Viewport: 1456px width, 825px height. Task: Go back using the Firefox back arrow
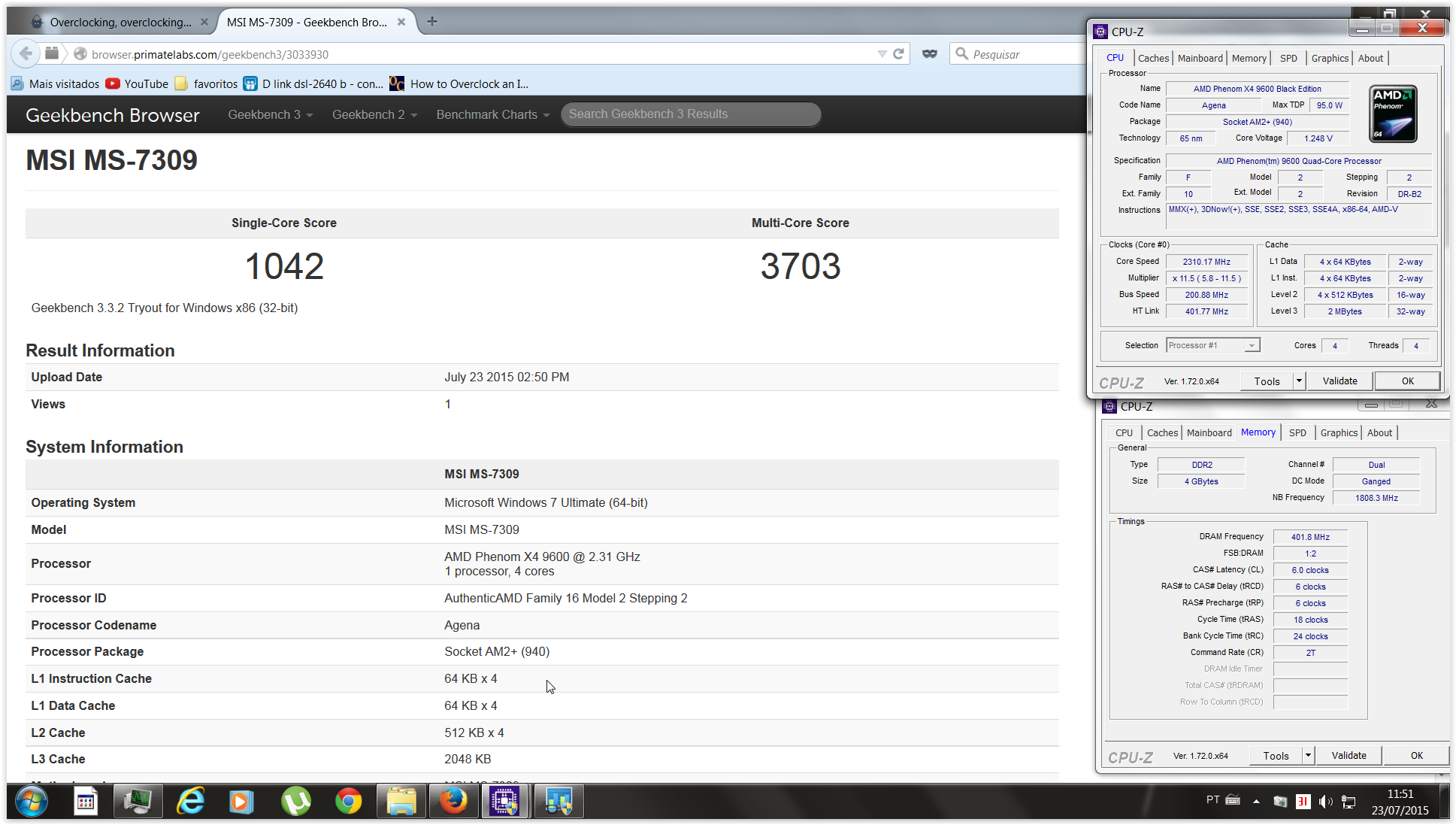point(26,53)
